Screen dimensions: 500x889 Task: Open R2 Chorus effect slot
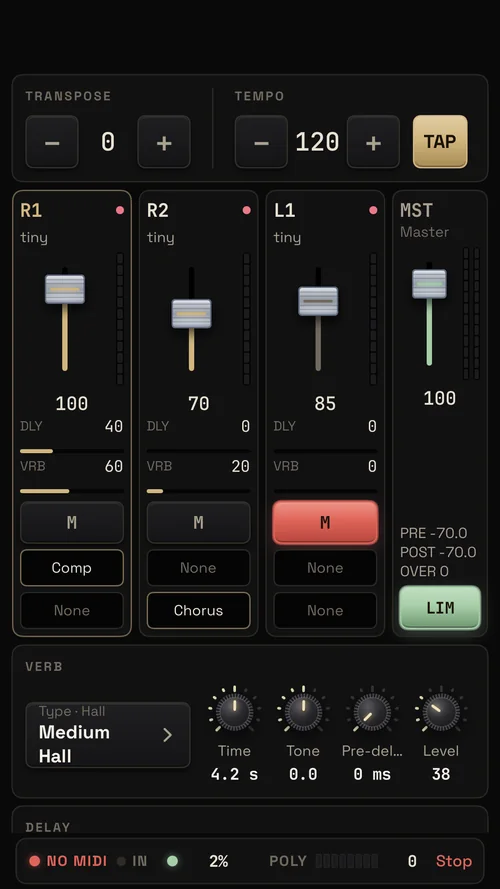(x=198, y=611)
